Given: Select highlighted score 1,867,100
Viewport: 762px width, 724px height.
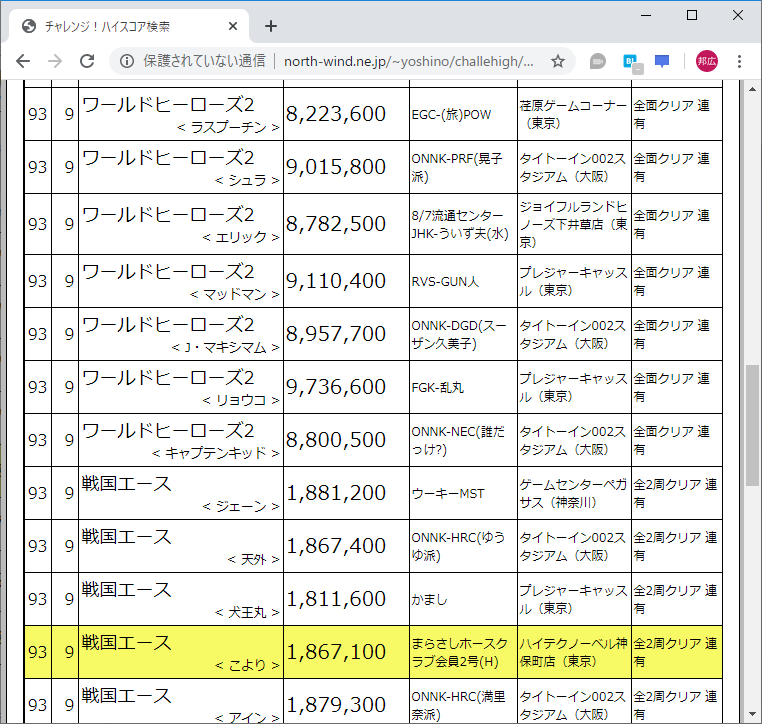Looking at the screenshot, I should coord(336,652).
